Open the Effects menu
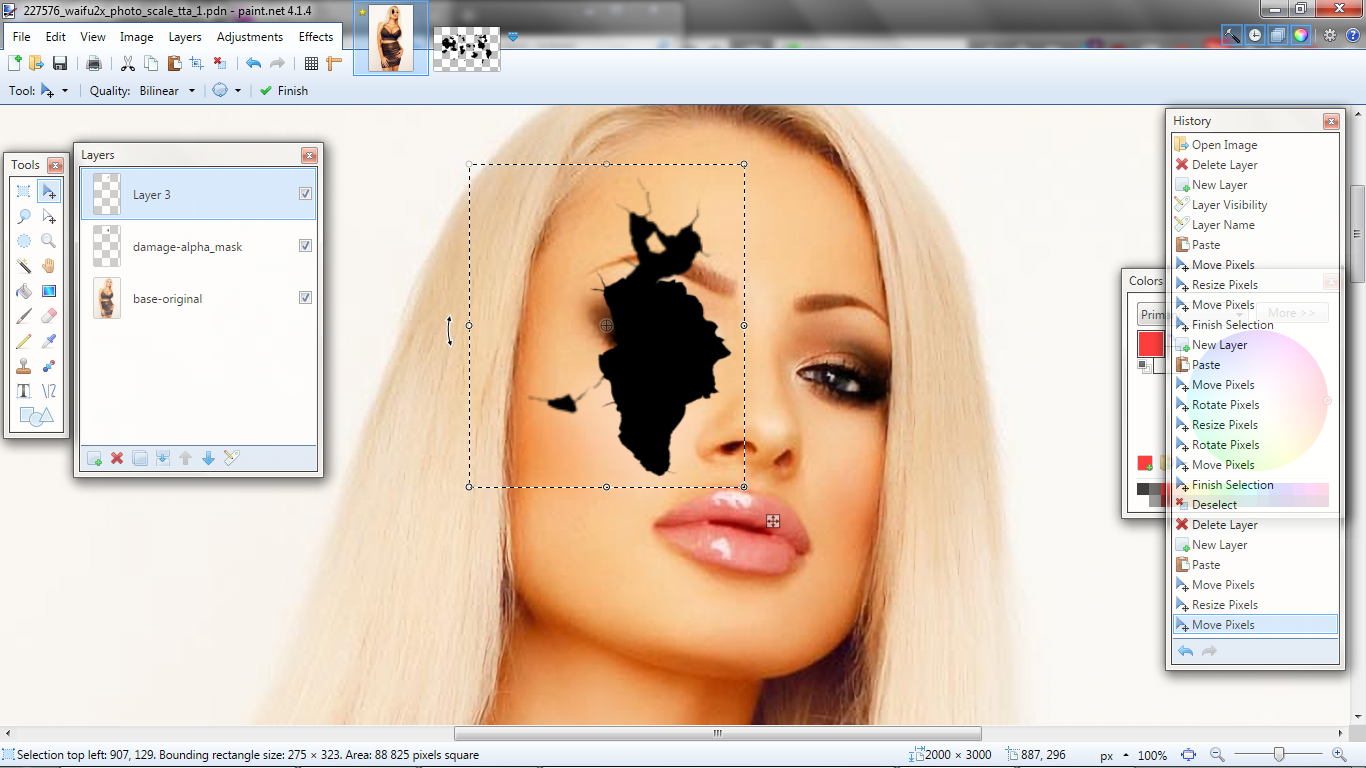 [x=316, y=37]
